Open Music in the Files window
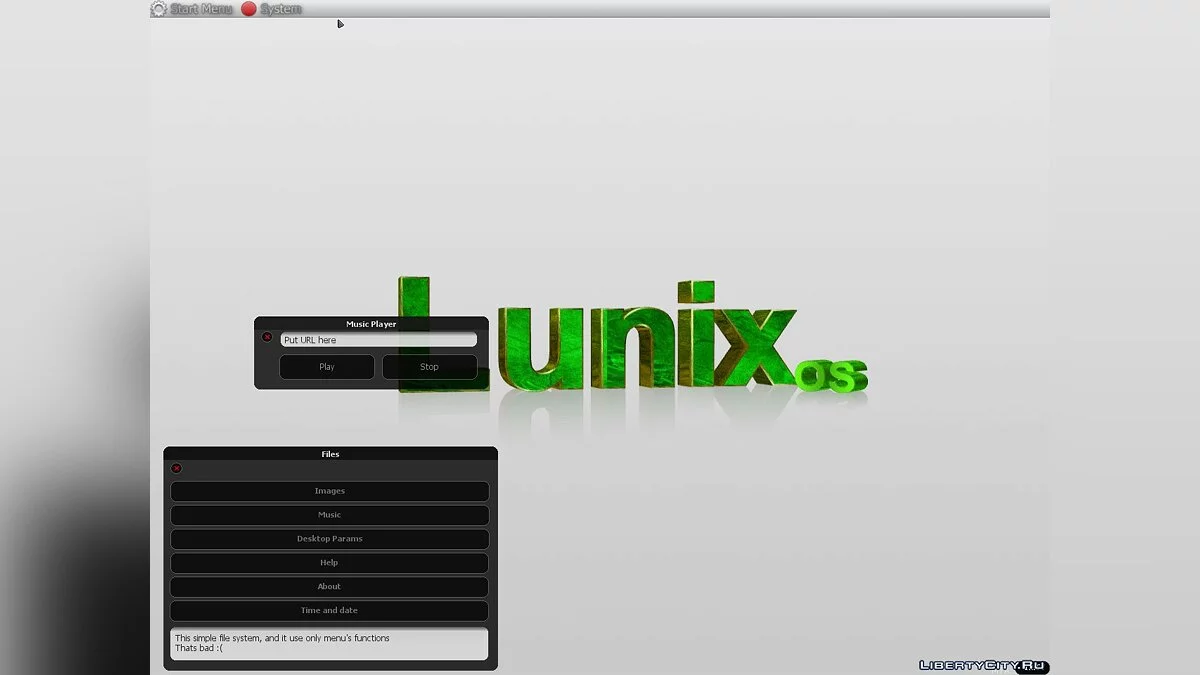1200x675 pixels. pyautogui.click(x=329, y=515)
